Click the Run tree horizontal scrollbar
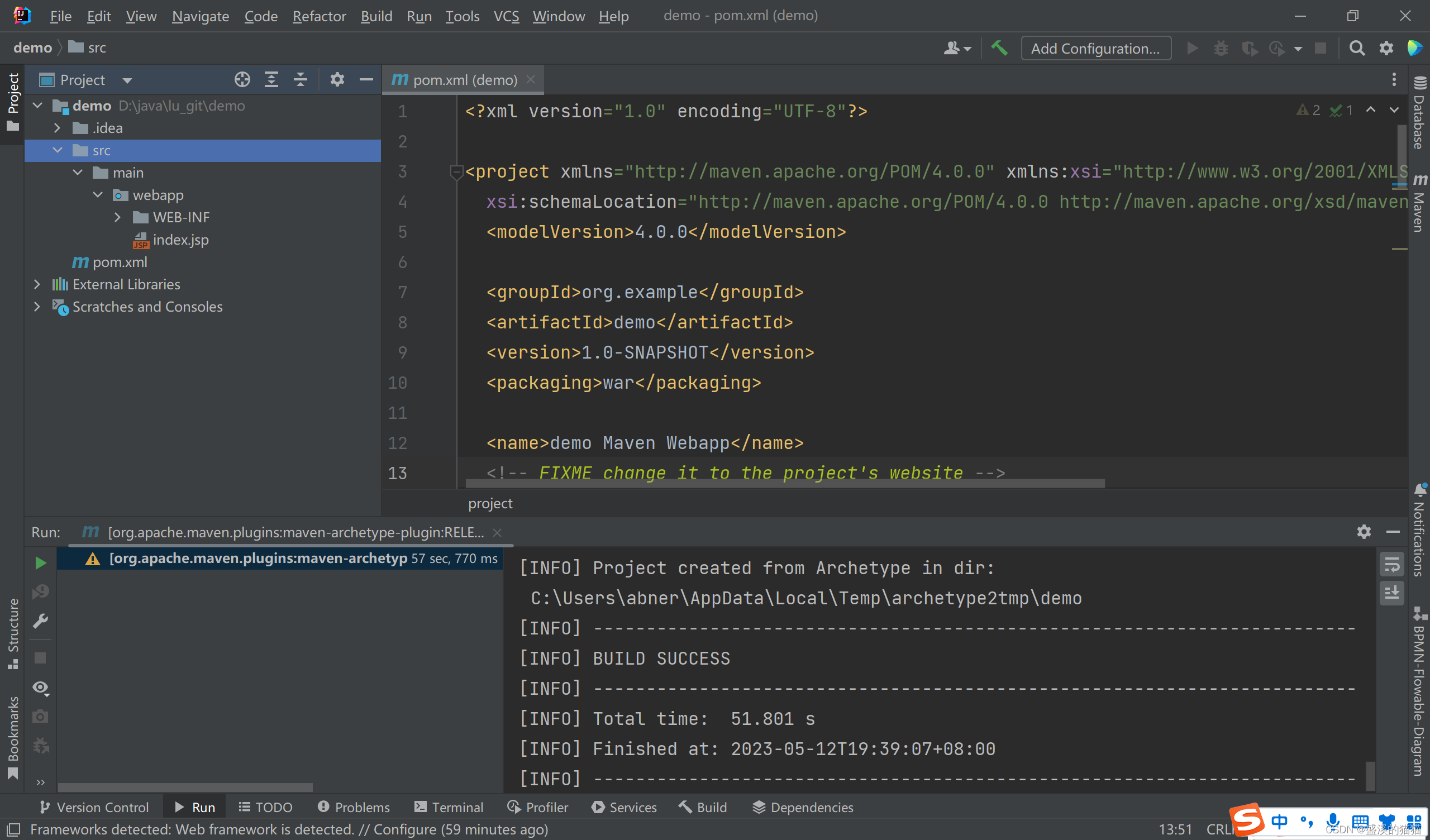 point(185,787)
